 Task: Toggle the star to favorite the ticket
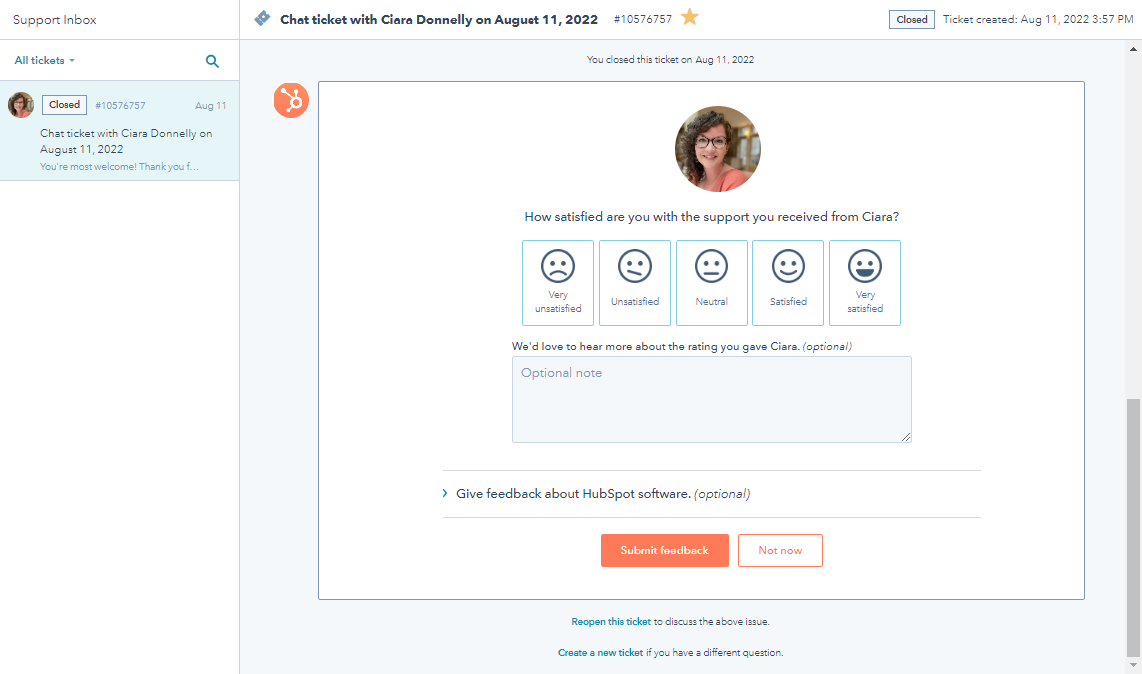pos(689,17)
